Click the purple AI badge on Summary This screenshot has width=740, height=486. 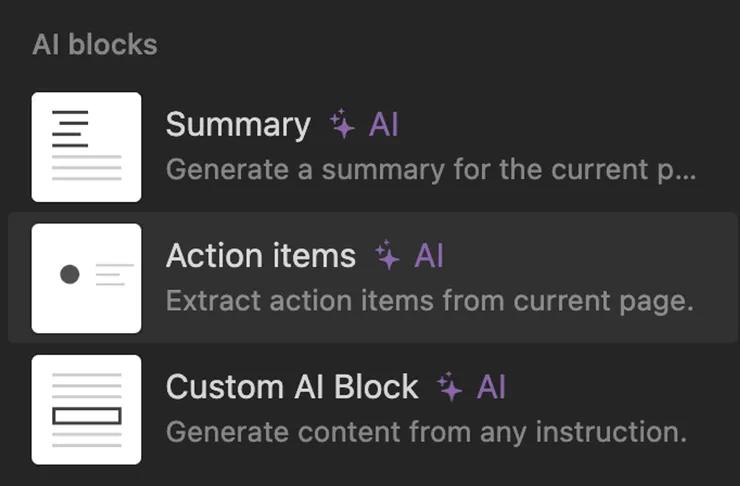(384, 125)
